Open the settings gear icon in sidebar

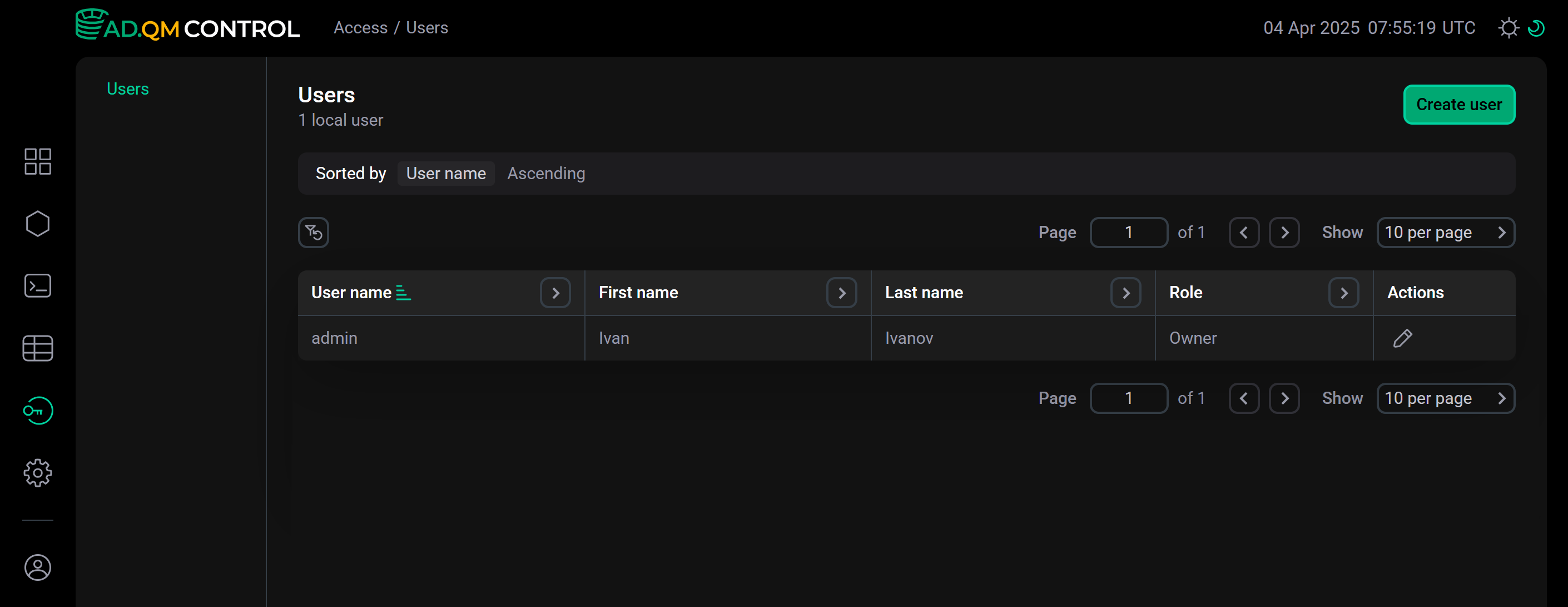point(38,472)
